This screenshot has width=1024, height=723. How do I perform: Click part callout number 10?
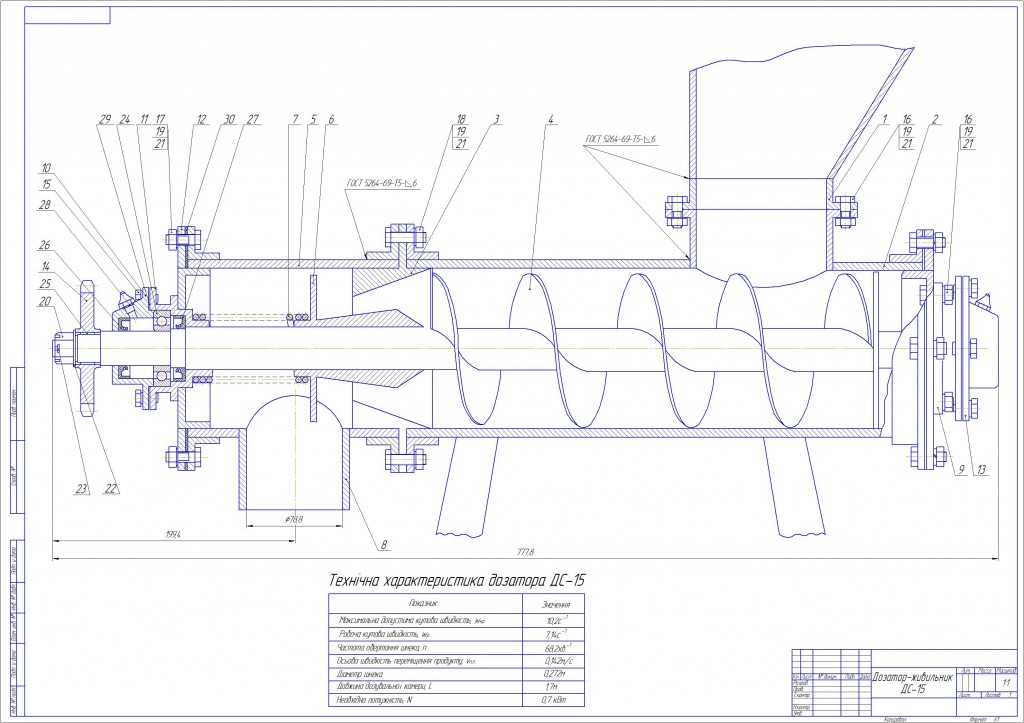pyautogui.click(x=46, y=169)
